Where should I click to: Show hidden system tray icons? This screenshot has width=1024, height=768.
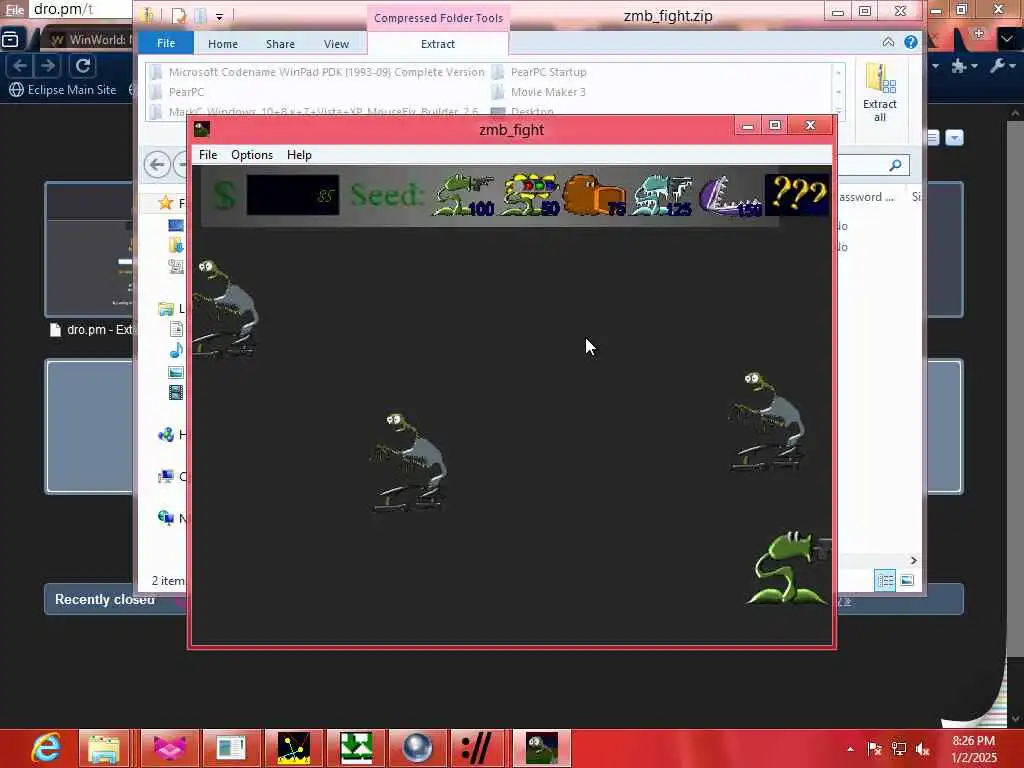(x=850, y=749)
